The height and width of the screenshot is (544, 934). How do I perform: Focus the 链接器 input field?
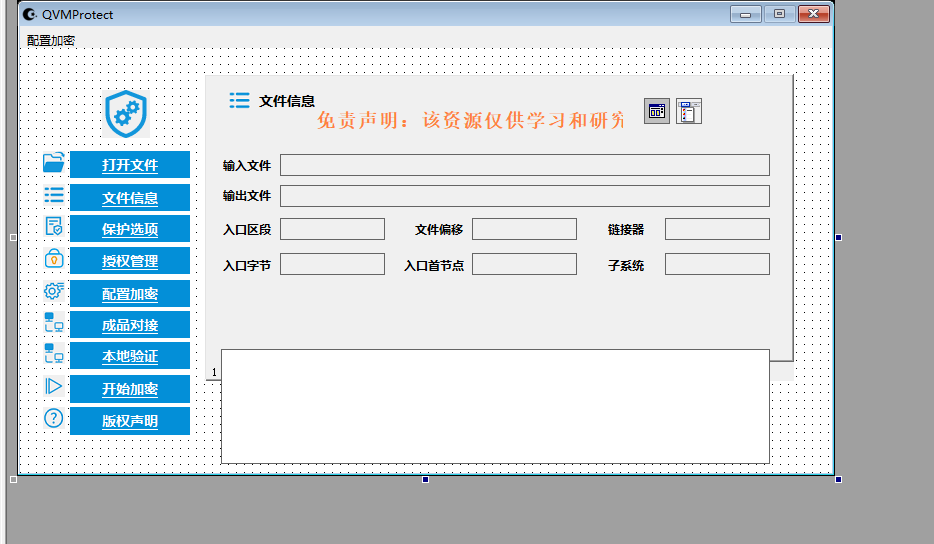tap(717, 230)
